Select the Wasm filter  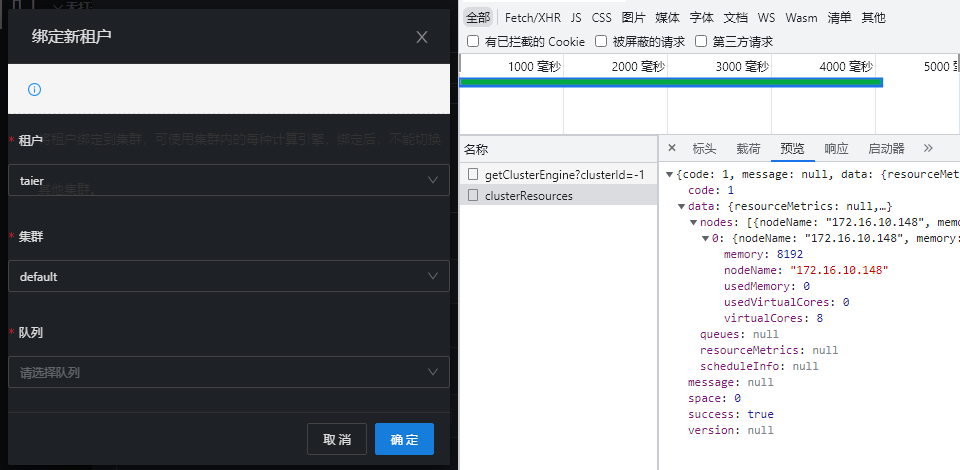801,18
